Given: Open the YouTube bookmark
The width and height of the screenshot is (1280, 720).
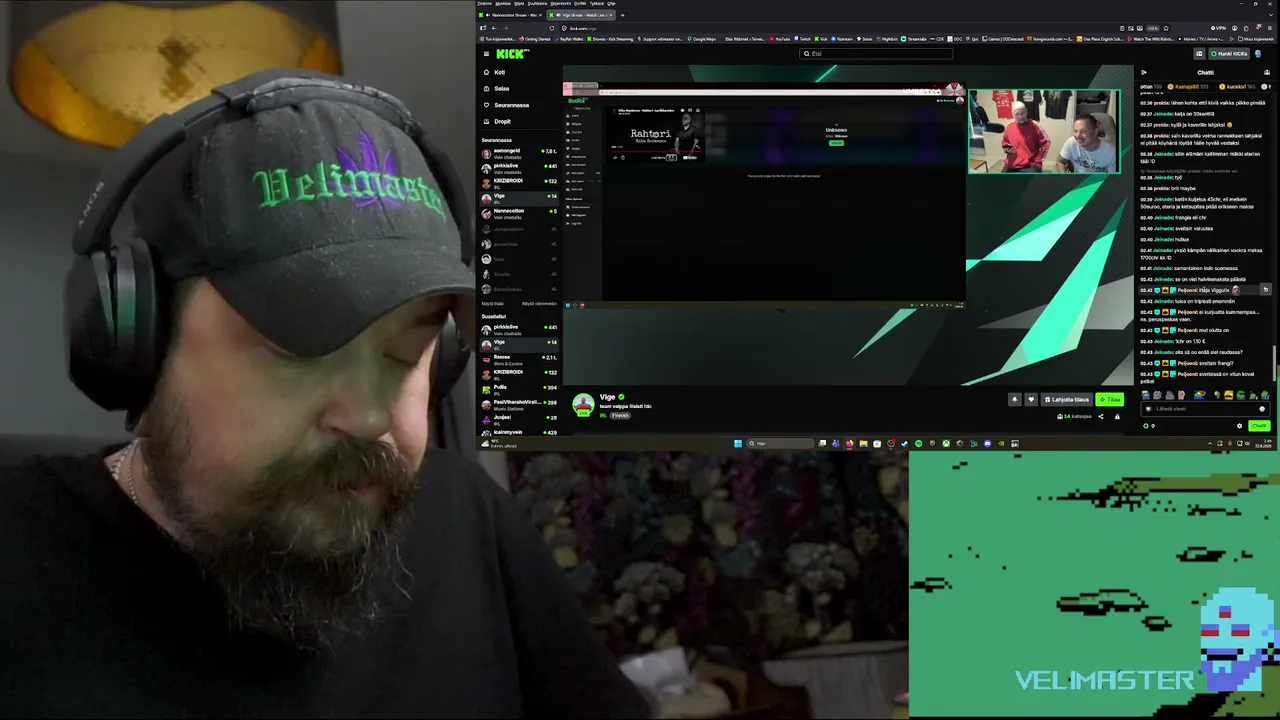Looking at the screenshot, I should click(x=780, y=39).
